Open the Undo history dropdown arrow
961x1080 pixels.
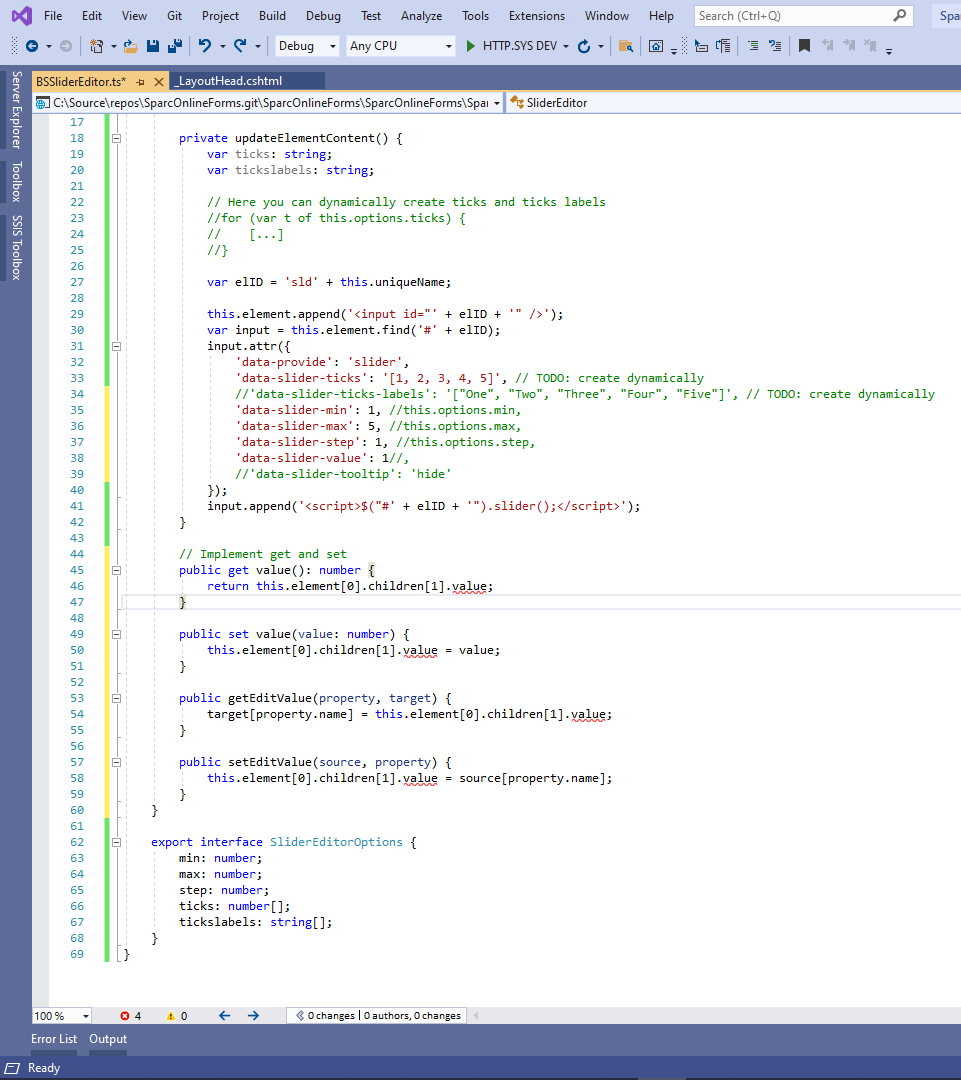[x=223, y=46]
